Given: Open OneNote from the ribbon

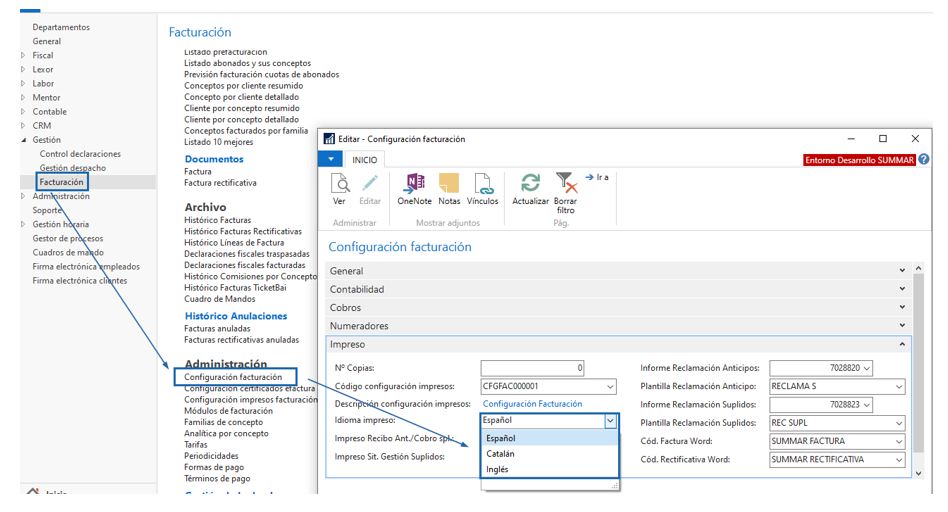Looking at the screenshot, I should click(x=414, y=184).
